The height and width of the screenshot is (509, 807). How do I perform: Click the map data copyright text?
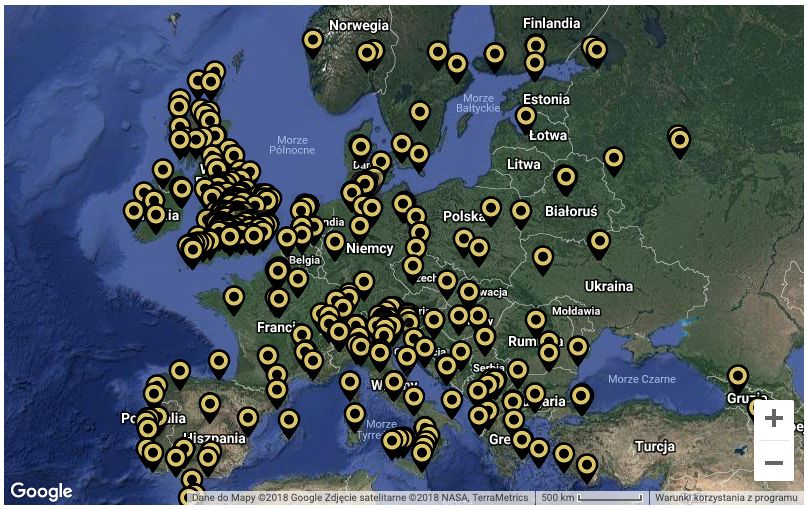360,498
